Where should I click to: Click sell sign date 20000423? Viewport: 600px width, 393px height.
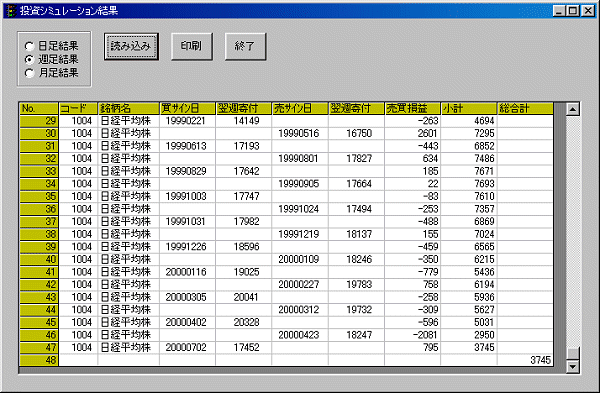point(298,335)
